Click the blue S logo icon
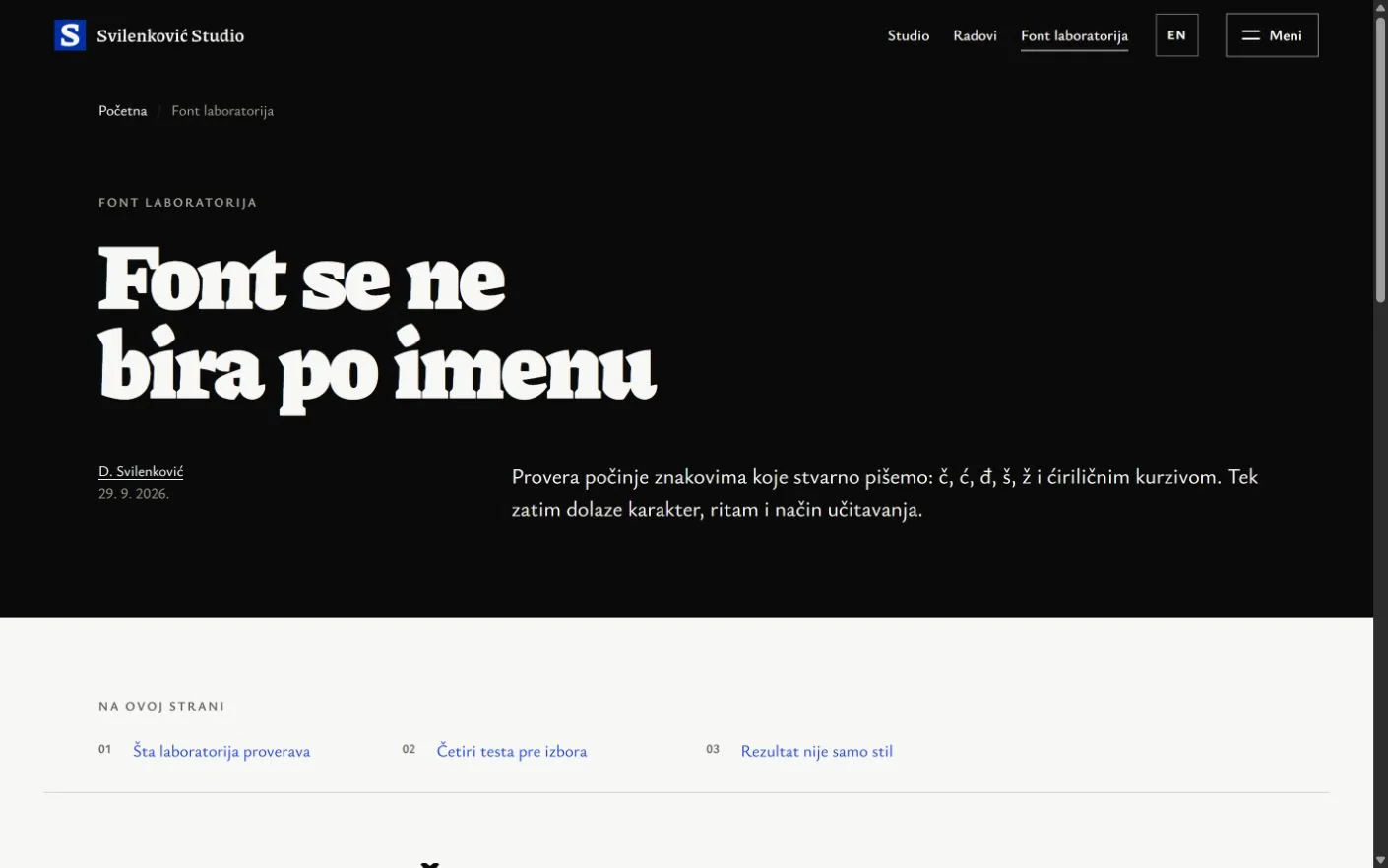Image resolution: width=1388 pixels, height=868 pixels. [70, 35]
